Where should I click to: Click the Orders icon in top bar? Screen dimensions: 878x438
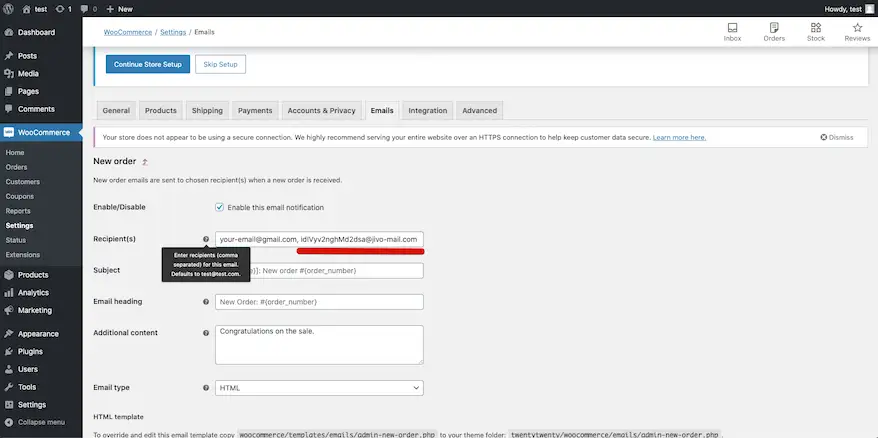coord(774,31)
